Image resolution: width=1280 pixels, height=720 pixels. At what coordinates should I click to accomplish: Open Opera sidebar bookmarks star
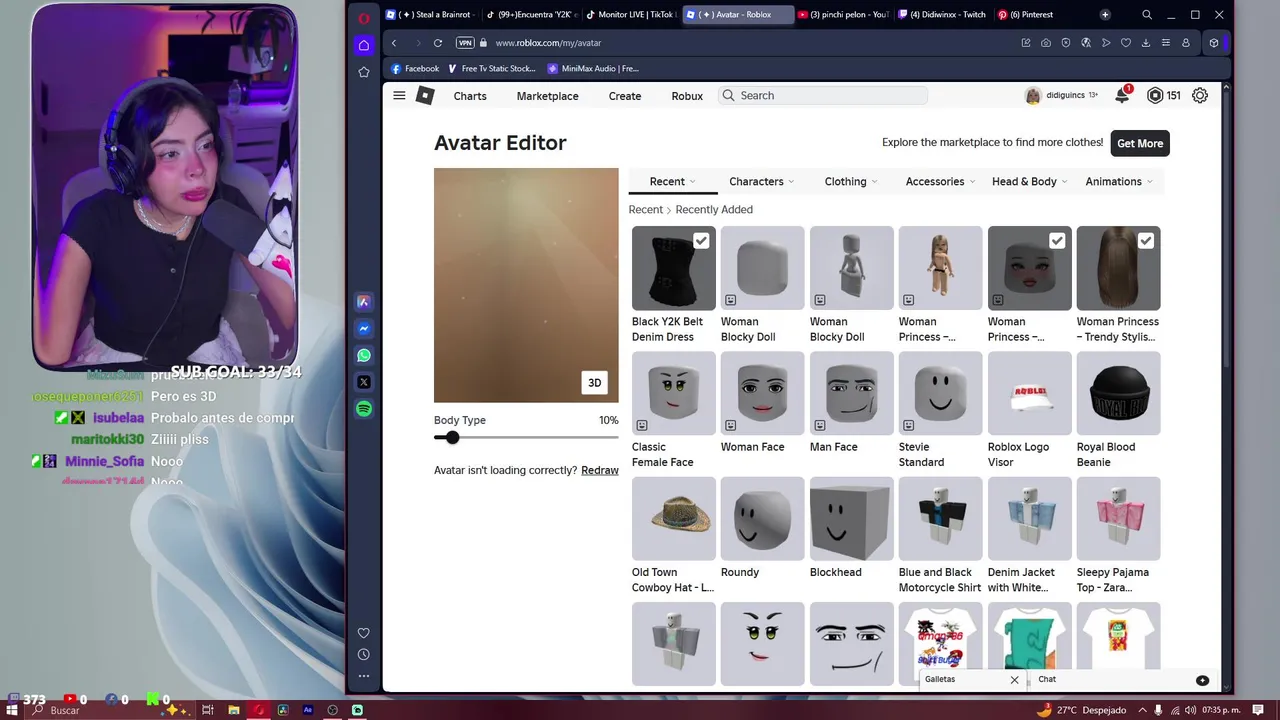point(364,72)
